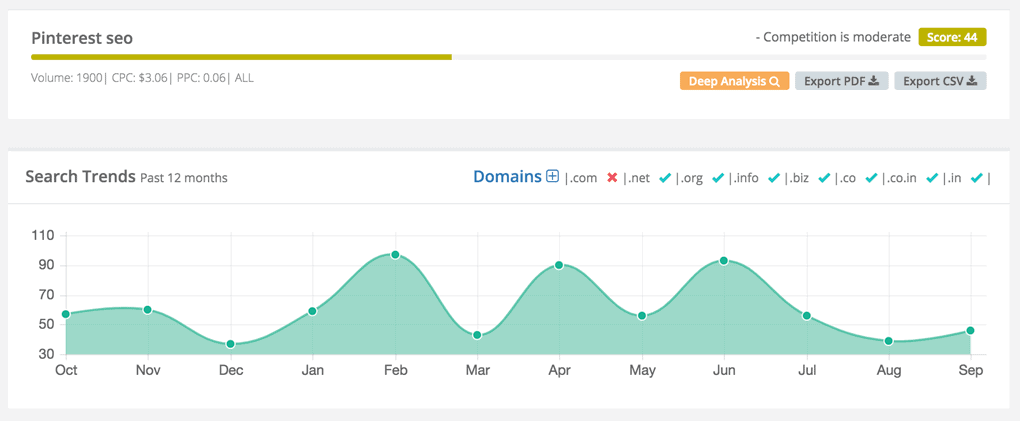Click the .org domain label
1020x421 pixels.
point(691,178)
